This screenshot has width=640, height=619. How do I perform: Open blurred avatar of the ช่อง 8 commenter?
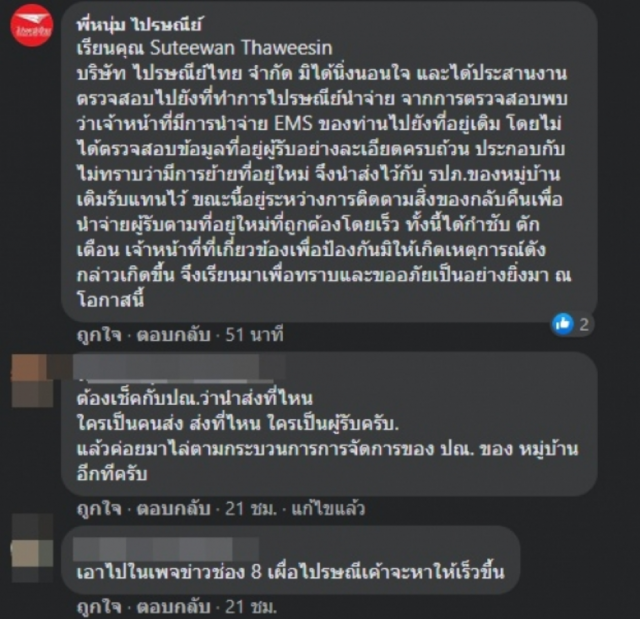32,547
